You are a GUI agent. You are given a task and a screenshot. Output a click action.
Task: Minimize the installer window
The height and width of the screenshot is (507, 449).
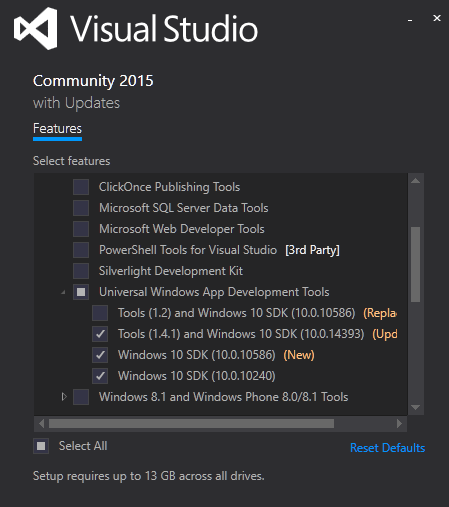(410, 20)
